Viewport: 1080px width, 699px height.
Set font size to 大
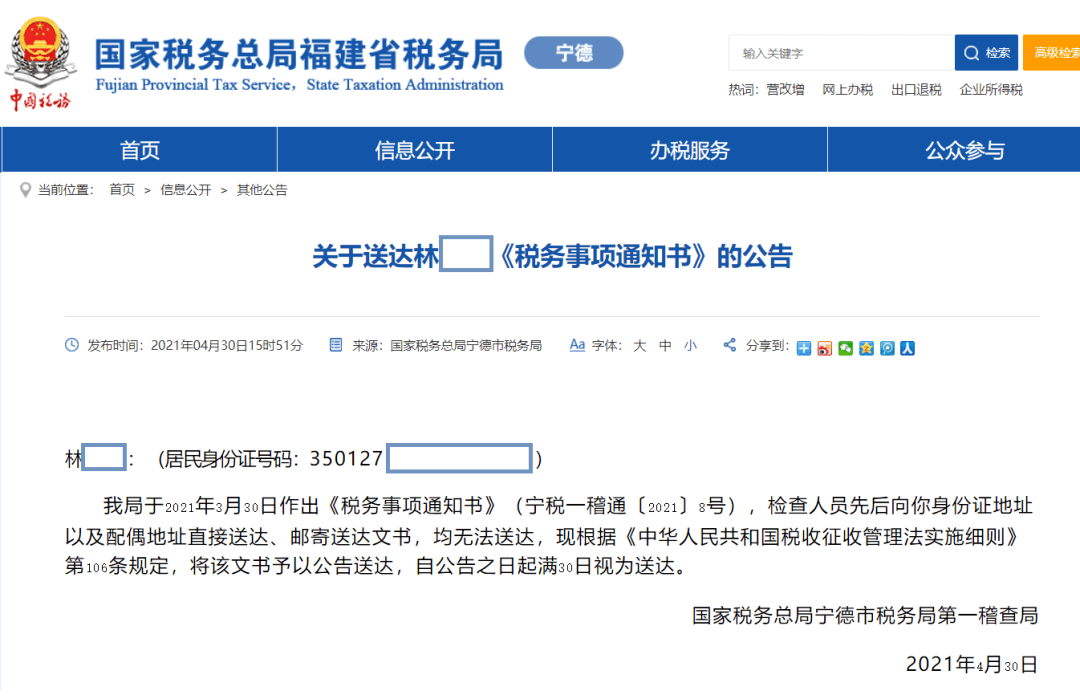tap(640, 346)
